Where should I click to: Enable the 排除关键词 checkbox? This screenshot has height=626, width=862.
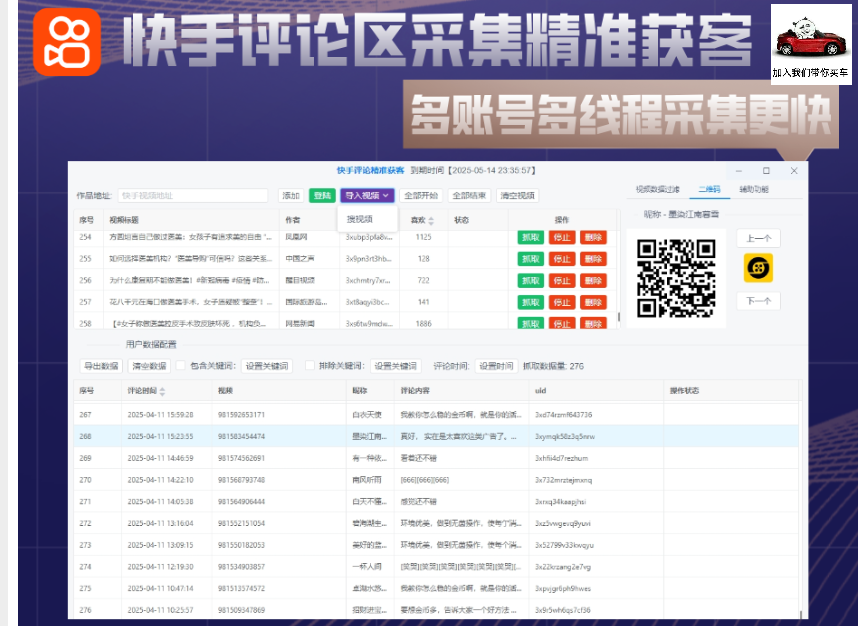[x=310, y=365]
